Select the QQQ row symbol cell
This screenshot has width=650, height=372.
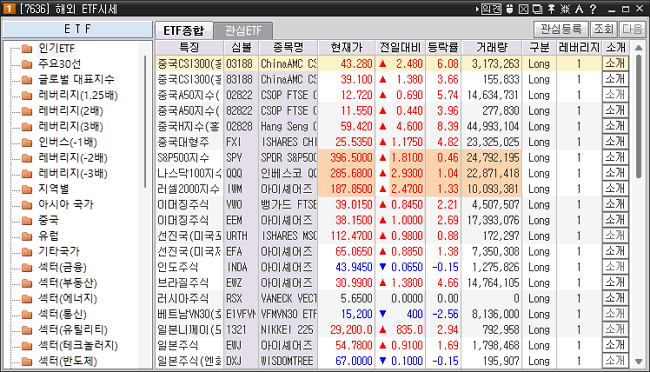click(x=241, y=173)
